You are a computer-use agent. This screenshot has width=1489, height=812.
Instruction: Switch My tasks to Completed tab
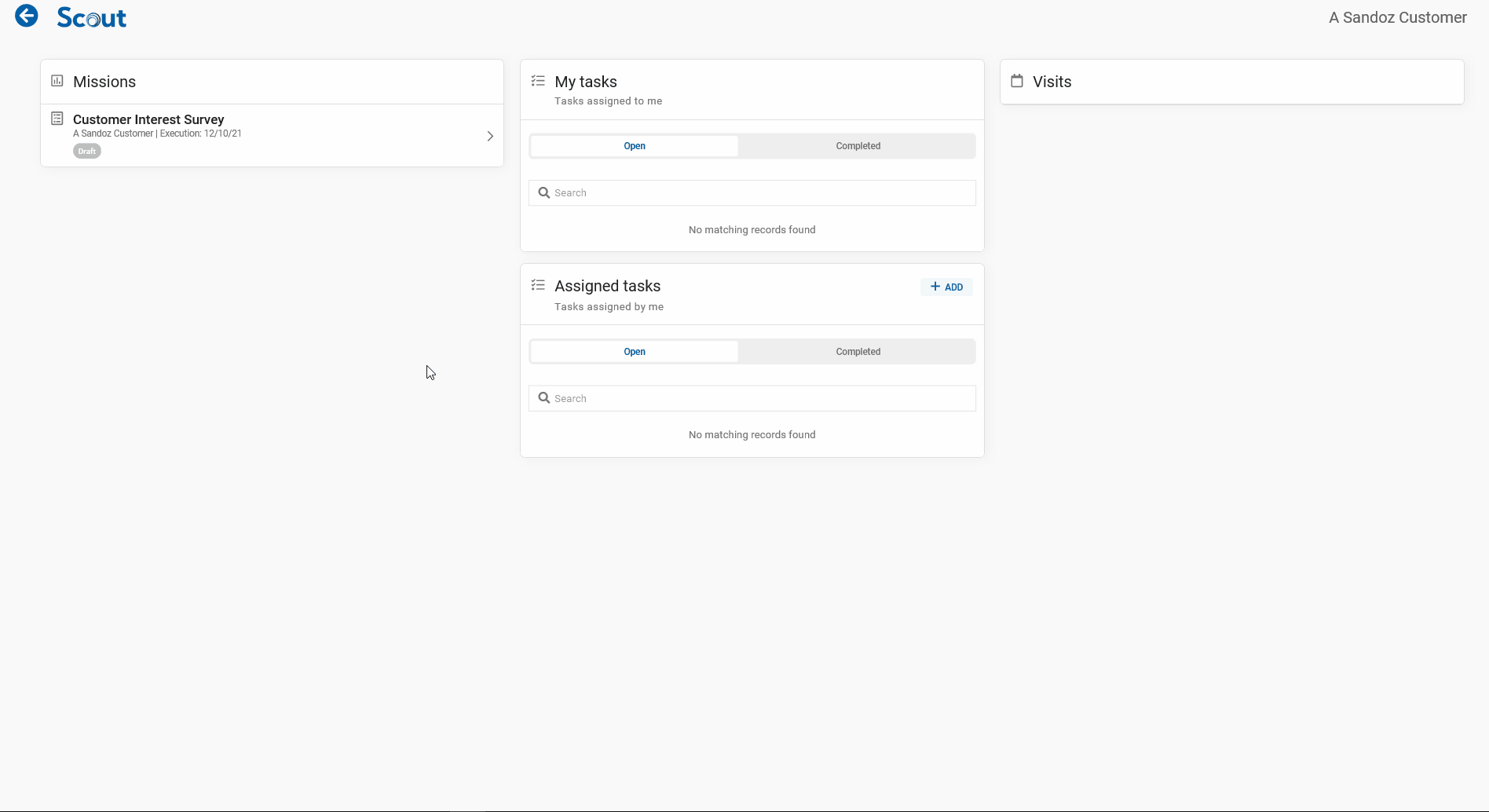[858, 146]
